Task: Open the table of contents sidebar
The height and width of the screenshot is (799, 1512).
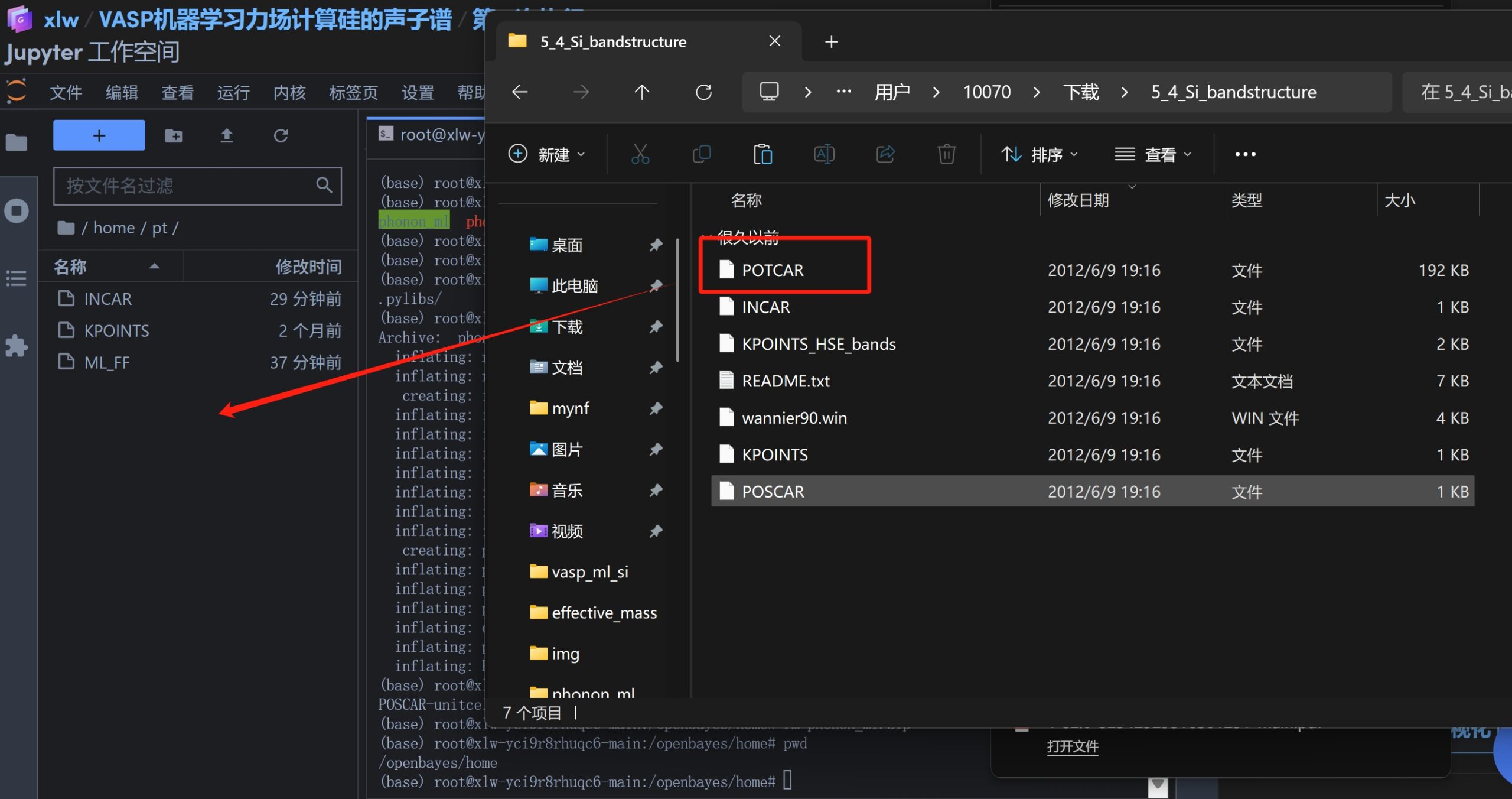Action: 16,278
